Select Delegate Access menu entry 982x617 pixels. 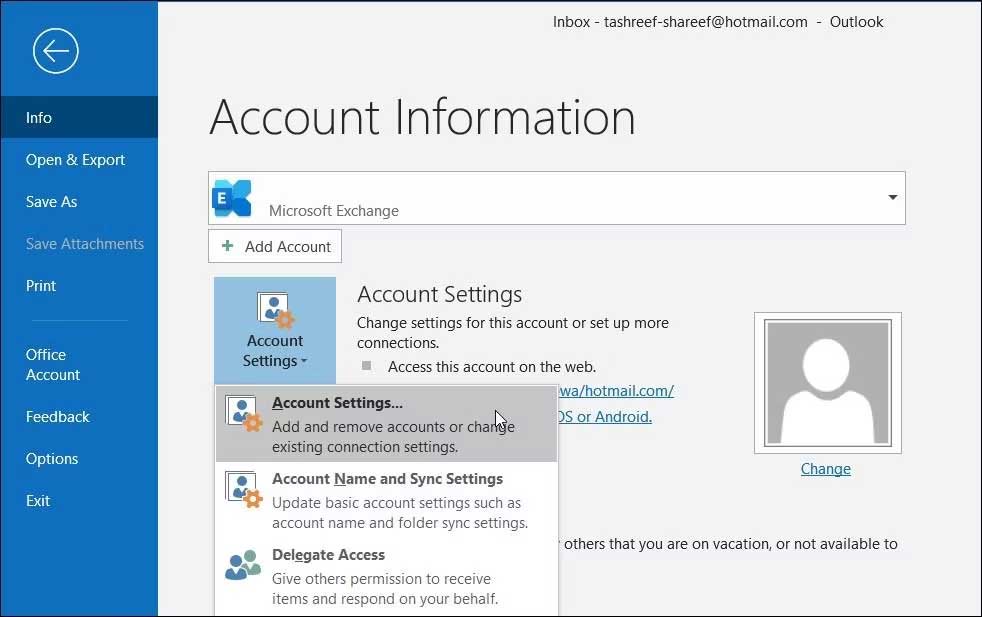(328, 555)
